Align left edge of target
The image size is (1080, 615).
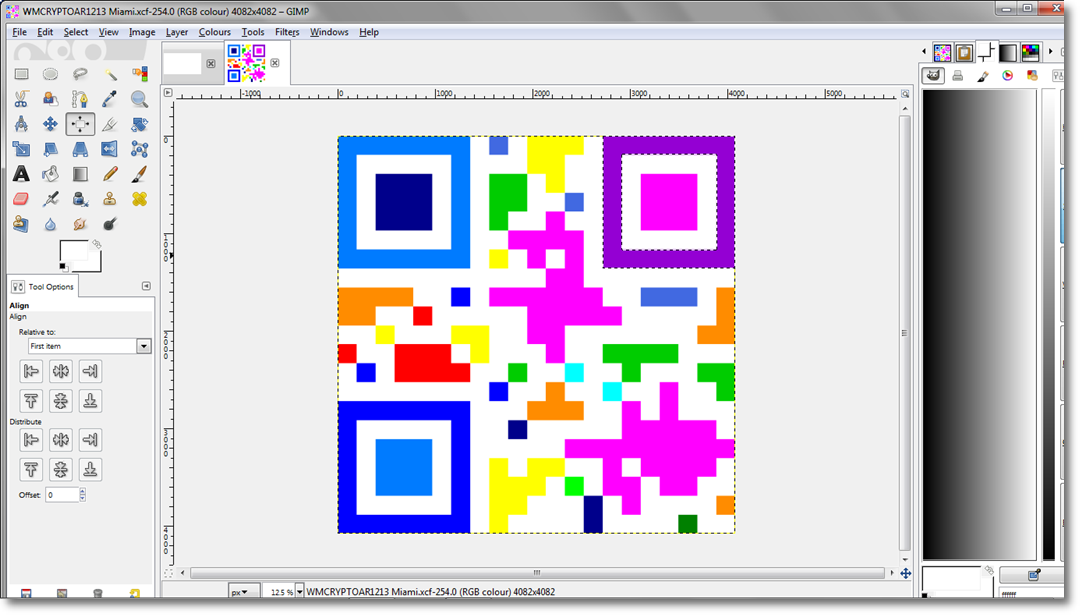pyautogui.click(x=31, y=371)
